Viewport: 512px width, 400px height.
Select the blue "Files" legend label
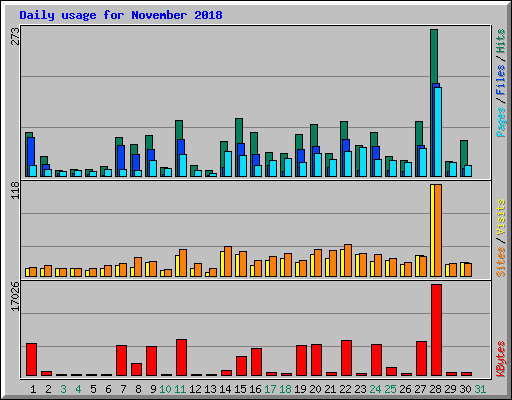tap(500, 80)
